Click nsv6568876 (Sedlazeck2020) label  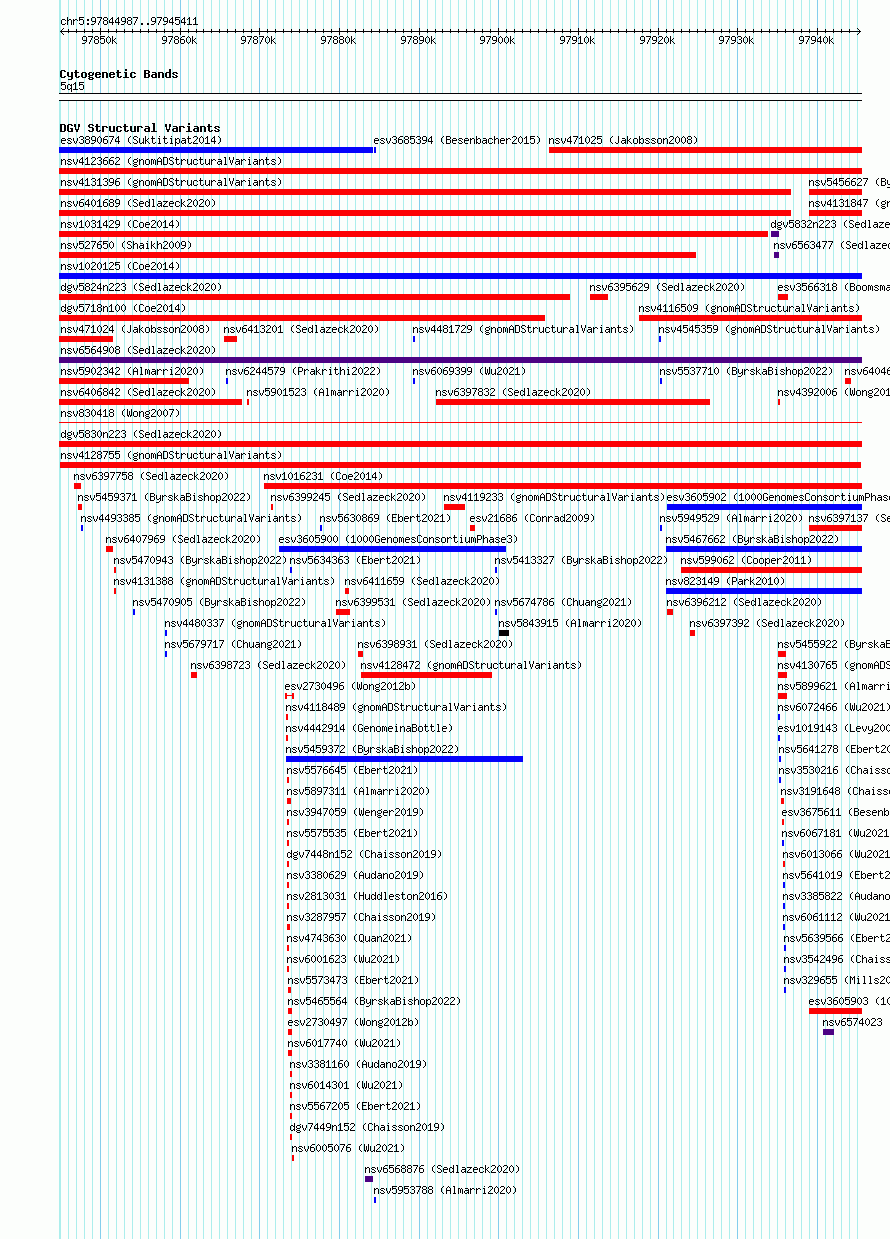pyautogui.click(x=442, y=1169)
